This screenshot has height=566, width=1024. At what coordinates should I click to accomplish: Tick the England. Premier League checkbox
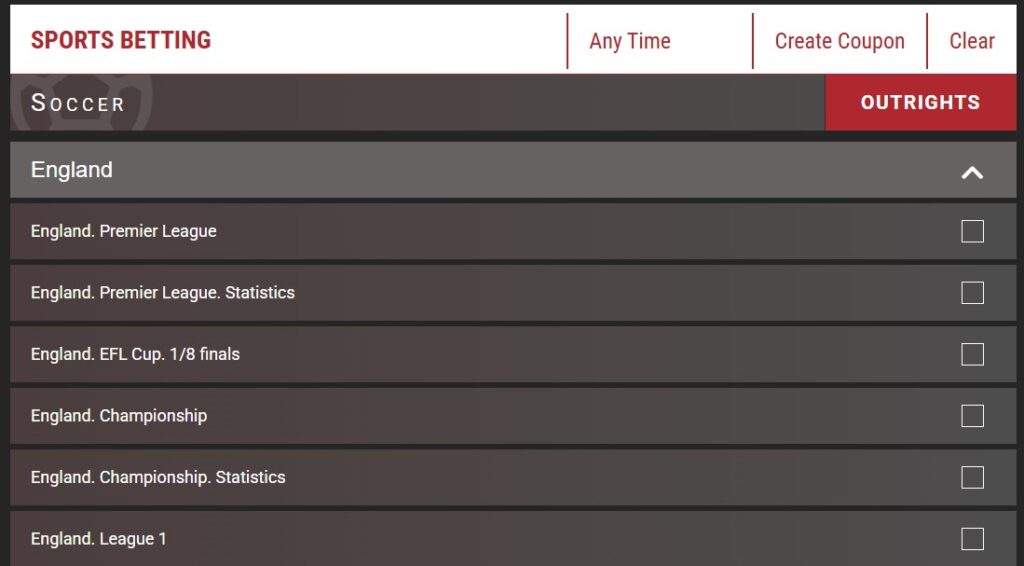[972, 232]
